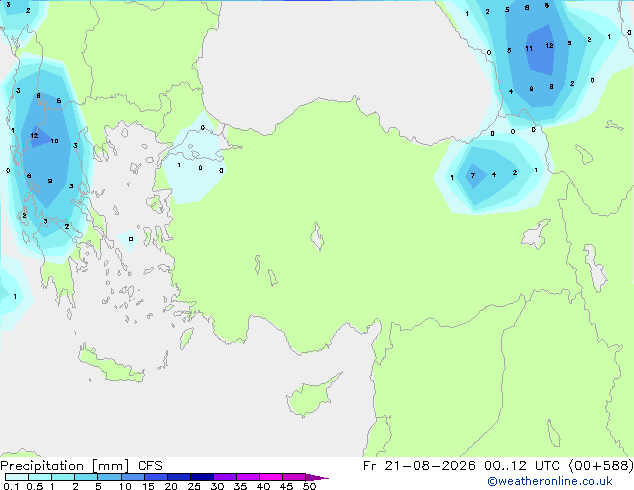Select the 30–35 mm violet legend box
The height and width of the screenshot is (490, 634).
point(225,477)
